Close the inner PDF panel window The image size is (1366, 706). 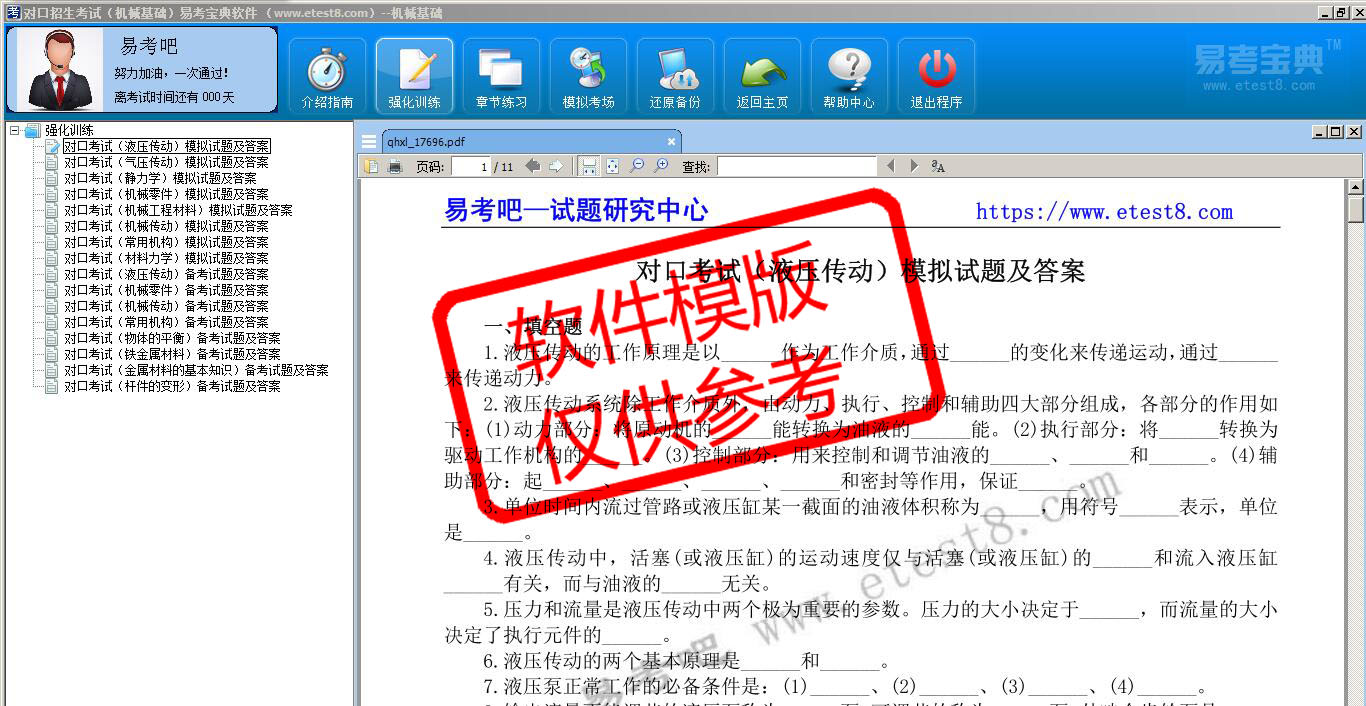pyautogui.click(x=1353, y=131)
